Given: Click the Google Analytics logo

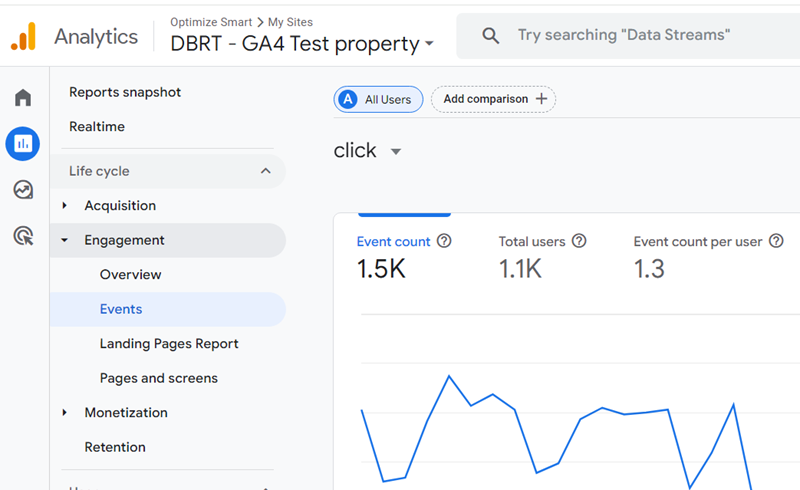Looking at the screenshot, I should (x=23, y=37).
